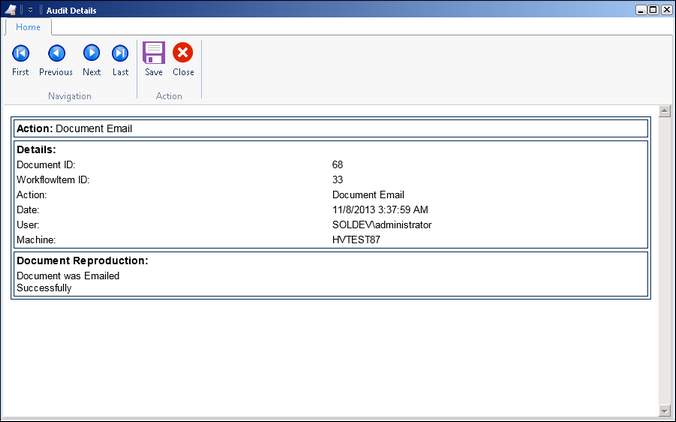The height and width of the screenshot is (422, 676).
Task: Close the window with the title bar X
Action: click(666, 9)
